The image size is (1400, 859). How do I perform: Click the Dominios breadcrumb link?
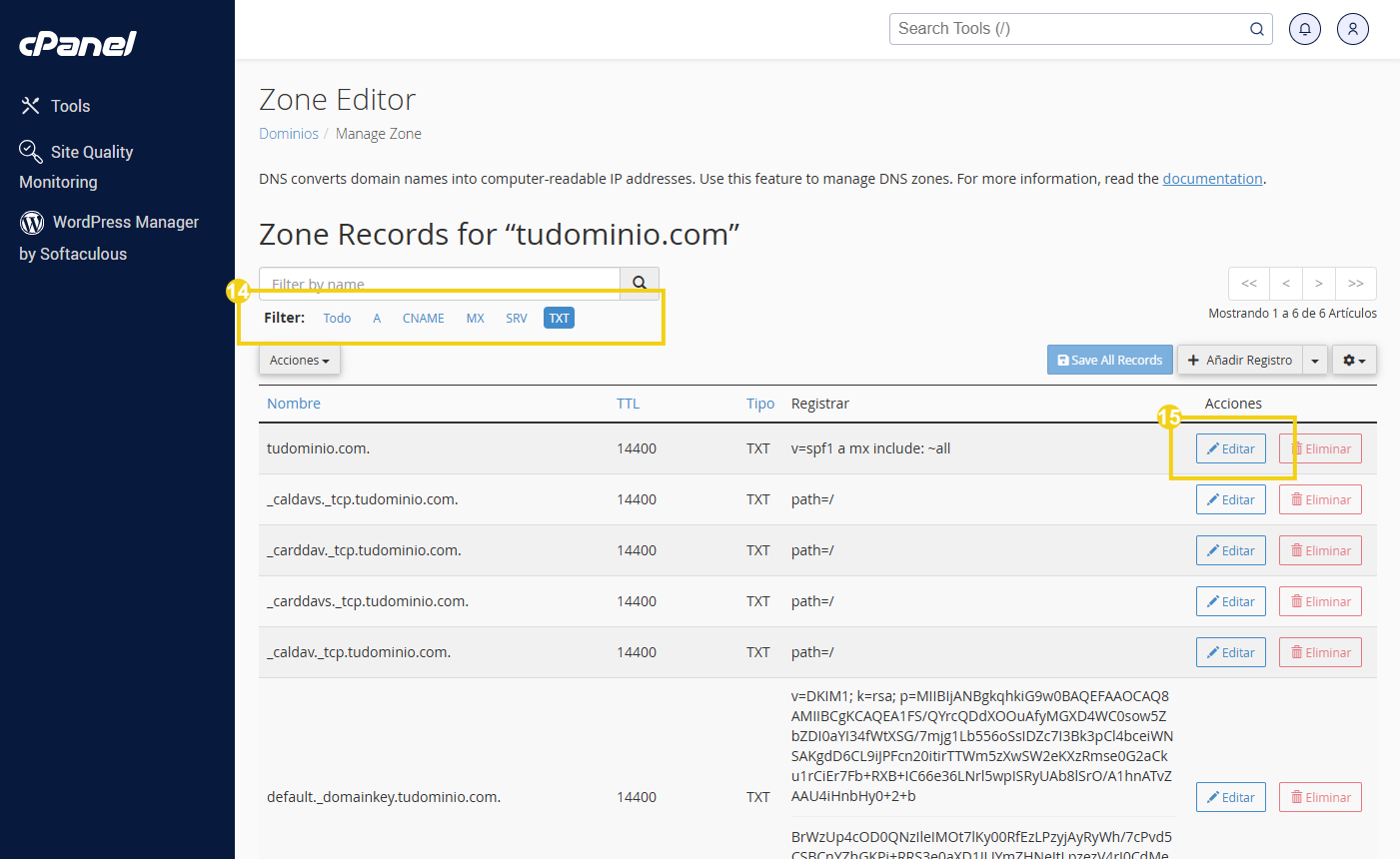[289, 134]
